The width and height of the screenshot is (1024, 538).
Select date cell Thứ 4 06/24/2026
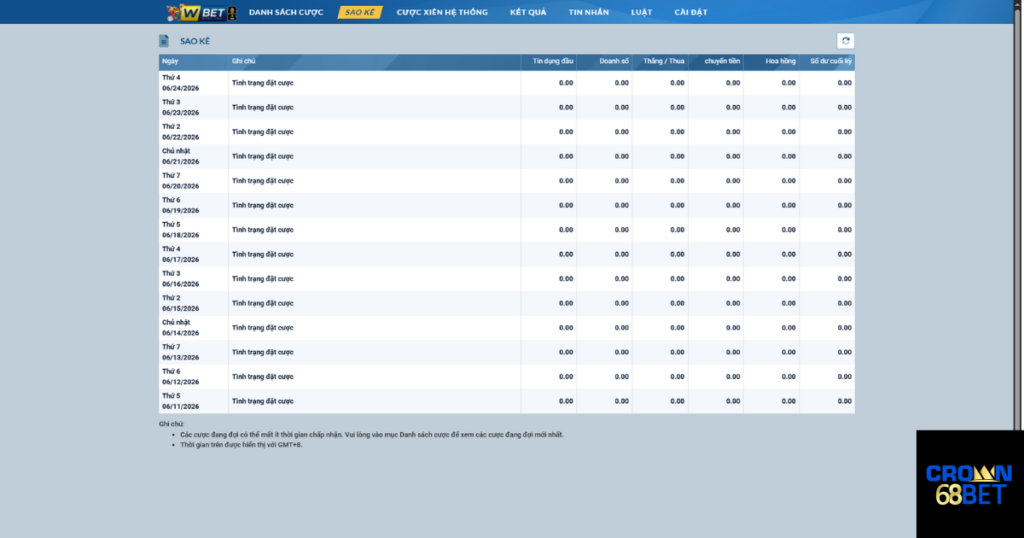point(193,83)
